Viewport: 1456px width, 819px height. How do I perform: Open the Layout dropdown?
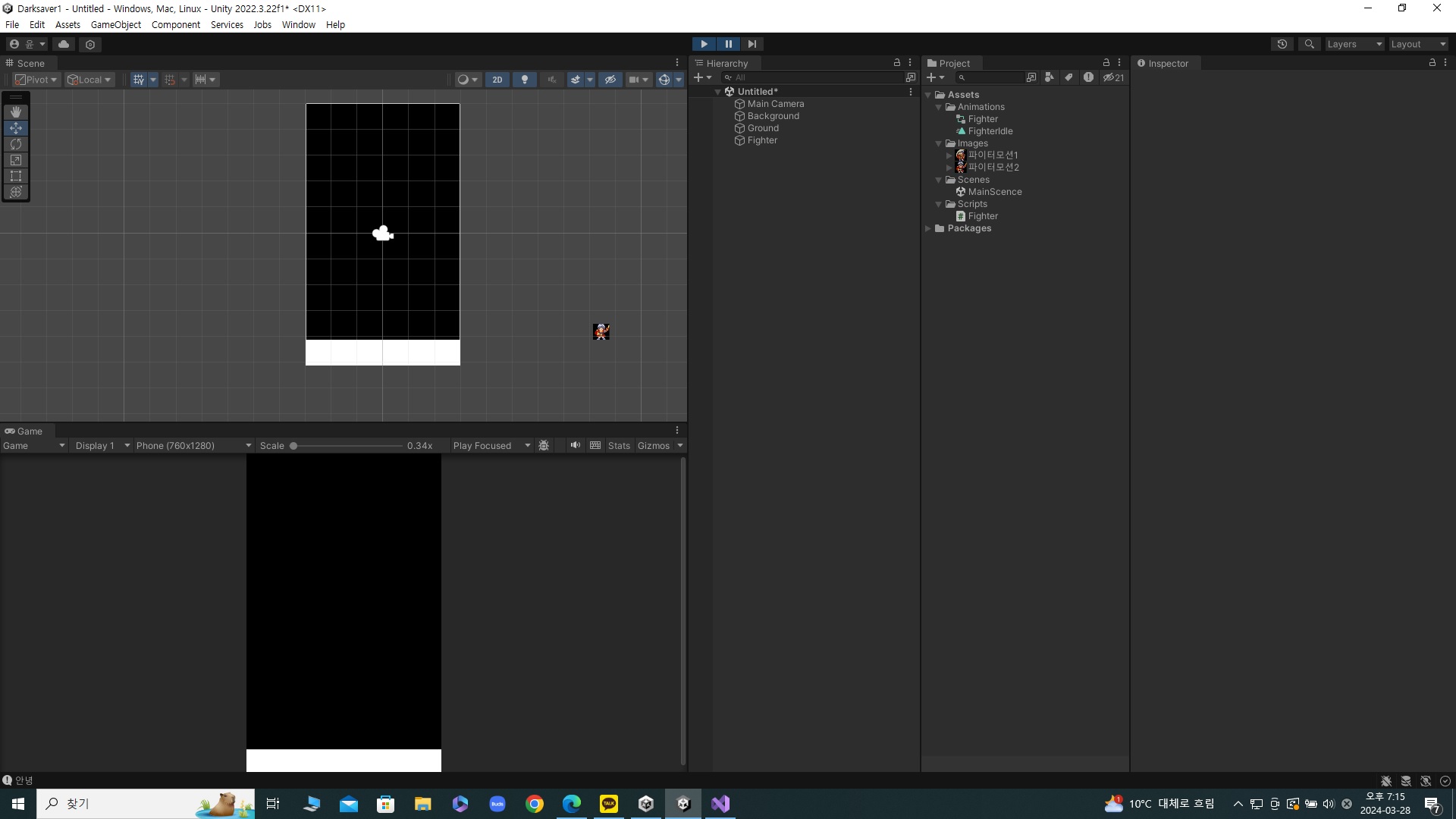pos(1418,45)
